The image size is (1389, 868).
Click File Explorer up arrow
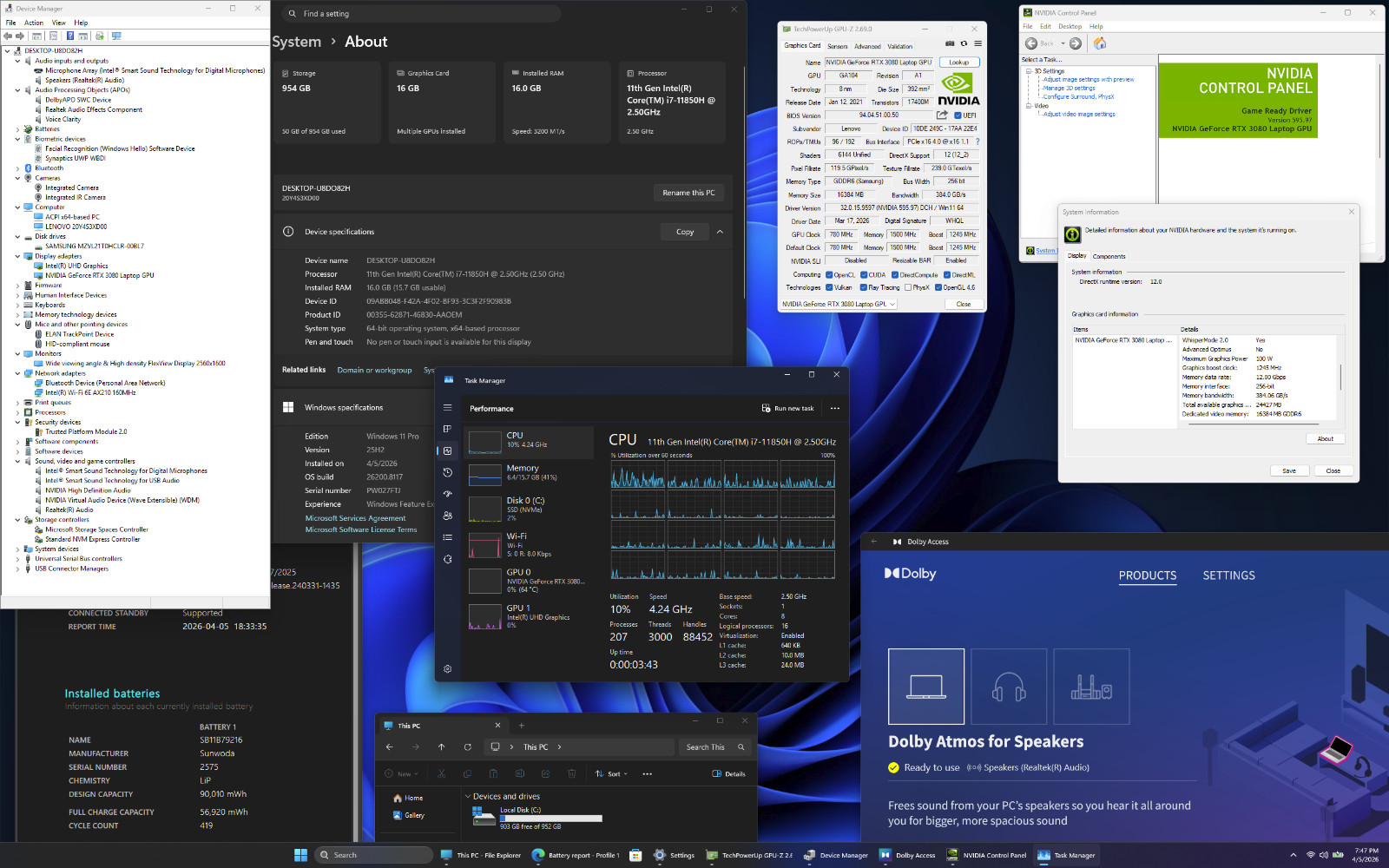(442, 746)
